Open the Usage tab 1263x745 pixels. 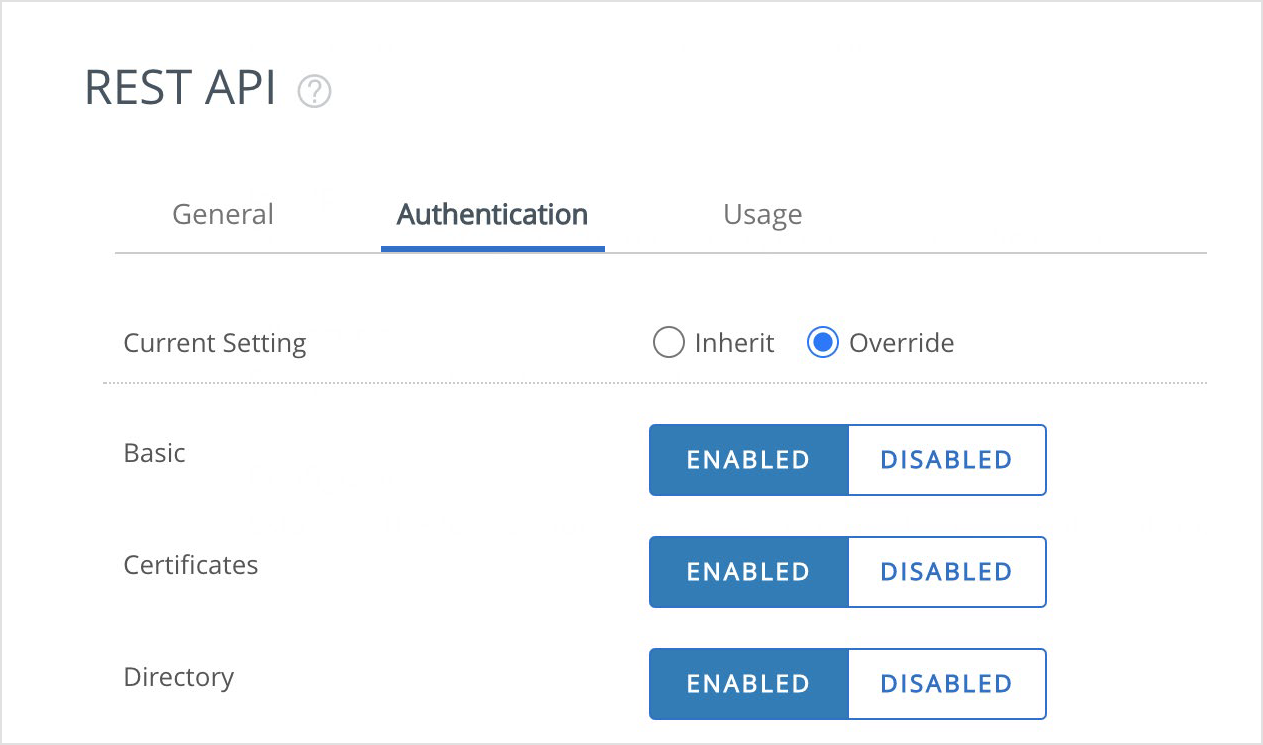[762, 214]
